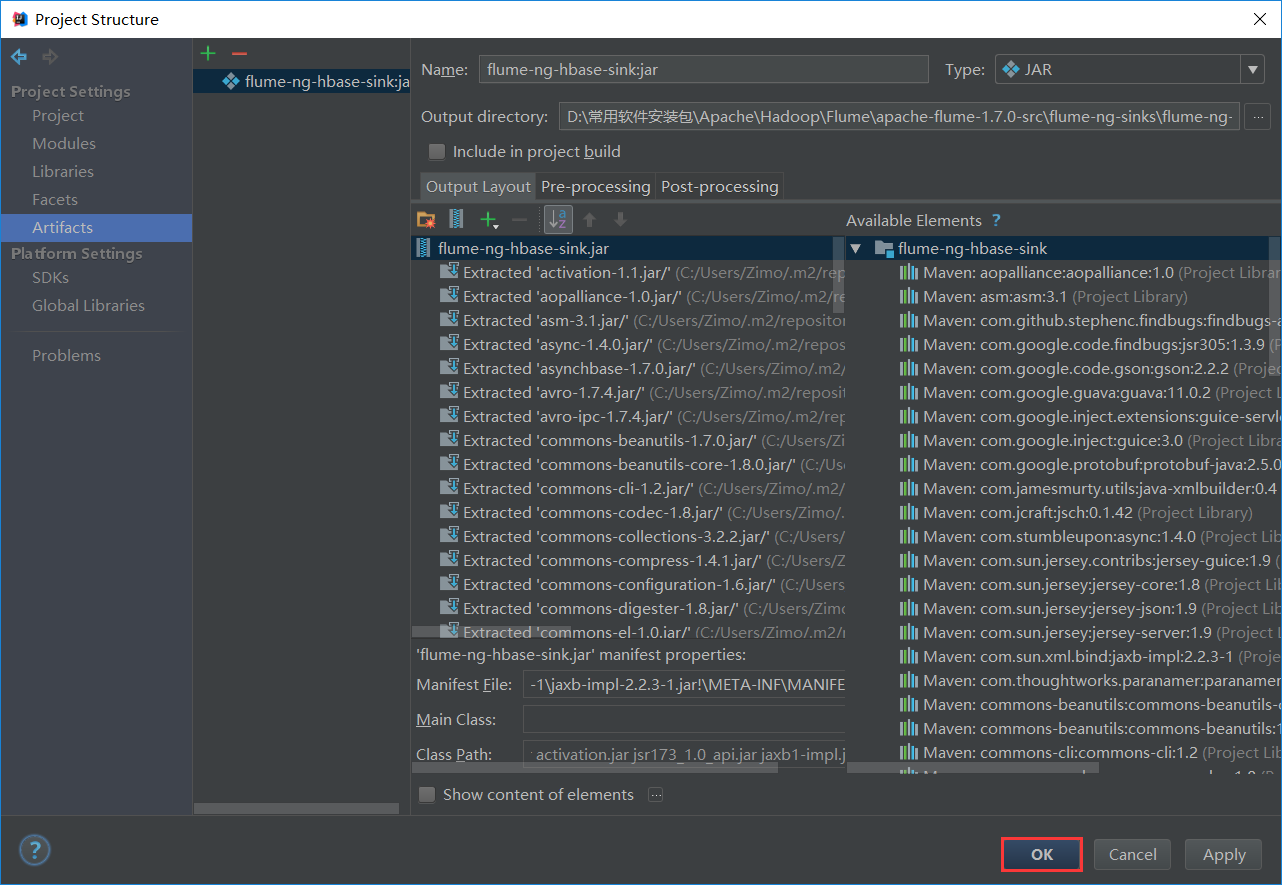Select Extracted 'commons-codec-1.8.jar/' row

tap(630, 512)
